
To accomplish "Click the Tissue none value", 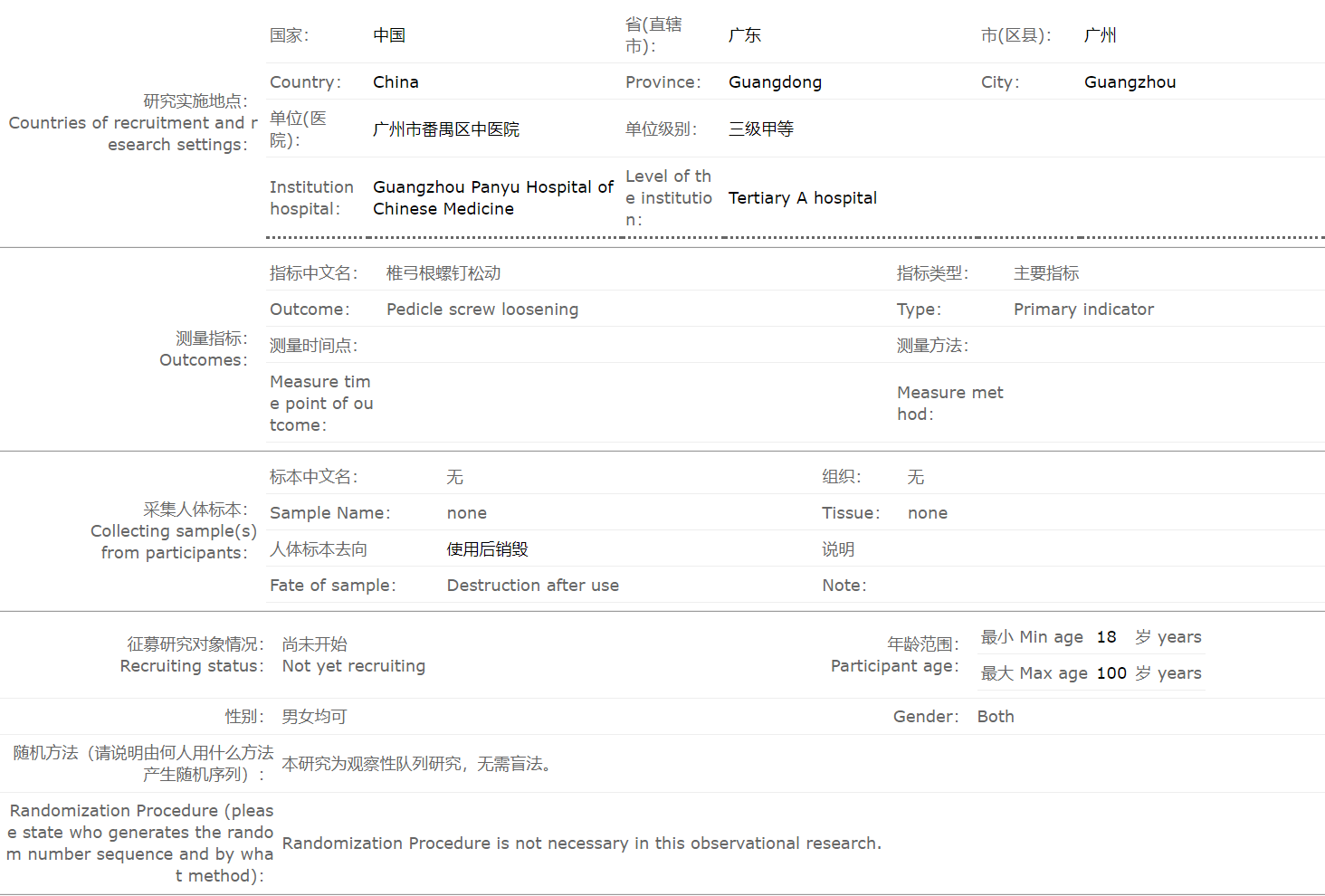I will 928,513.
